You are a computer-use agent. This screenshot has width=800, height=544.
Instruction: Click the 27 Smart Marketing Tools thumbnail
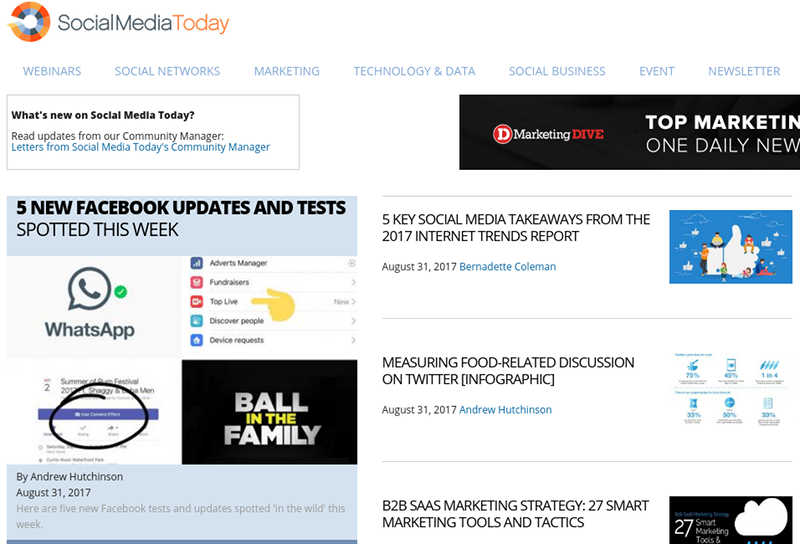(731, 520)
